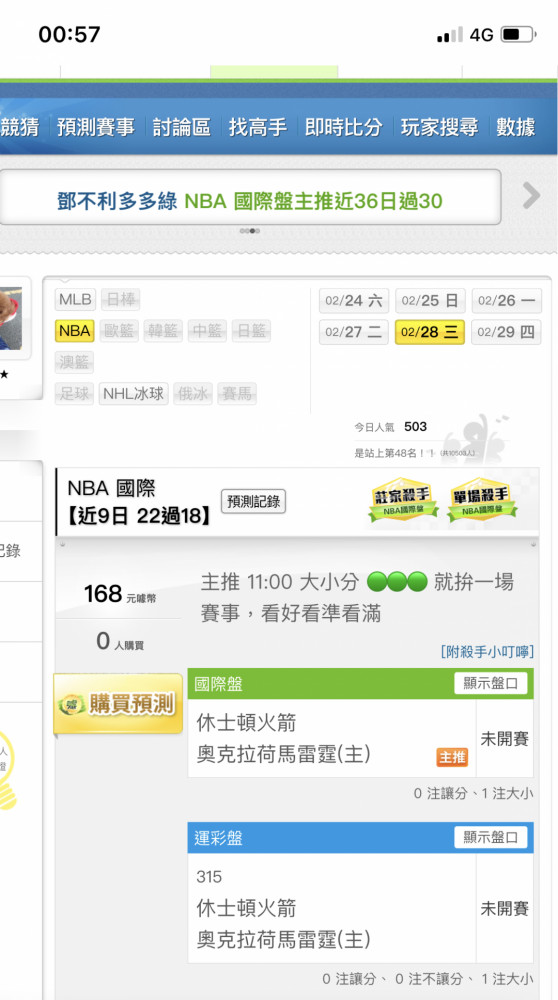This screenshot has width=558, height=1000.
Task: Select the 俄冰 league filter
Action: 193,394
